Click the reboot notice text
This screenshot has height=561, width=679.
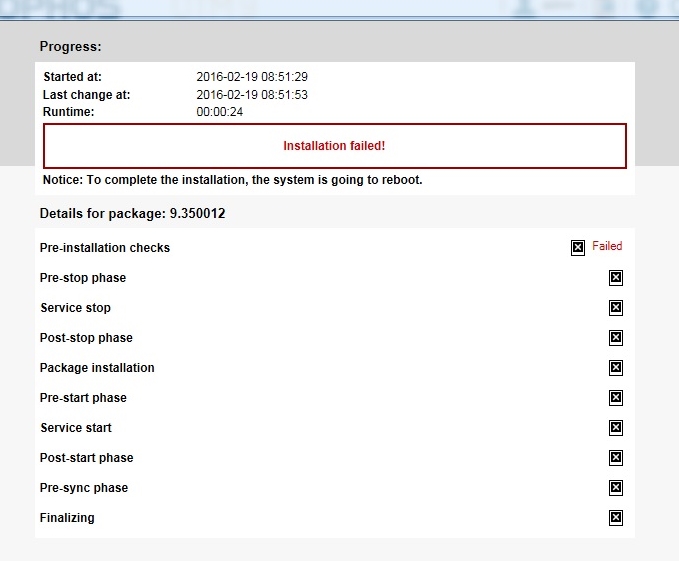(x=232, y=180)
